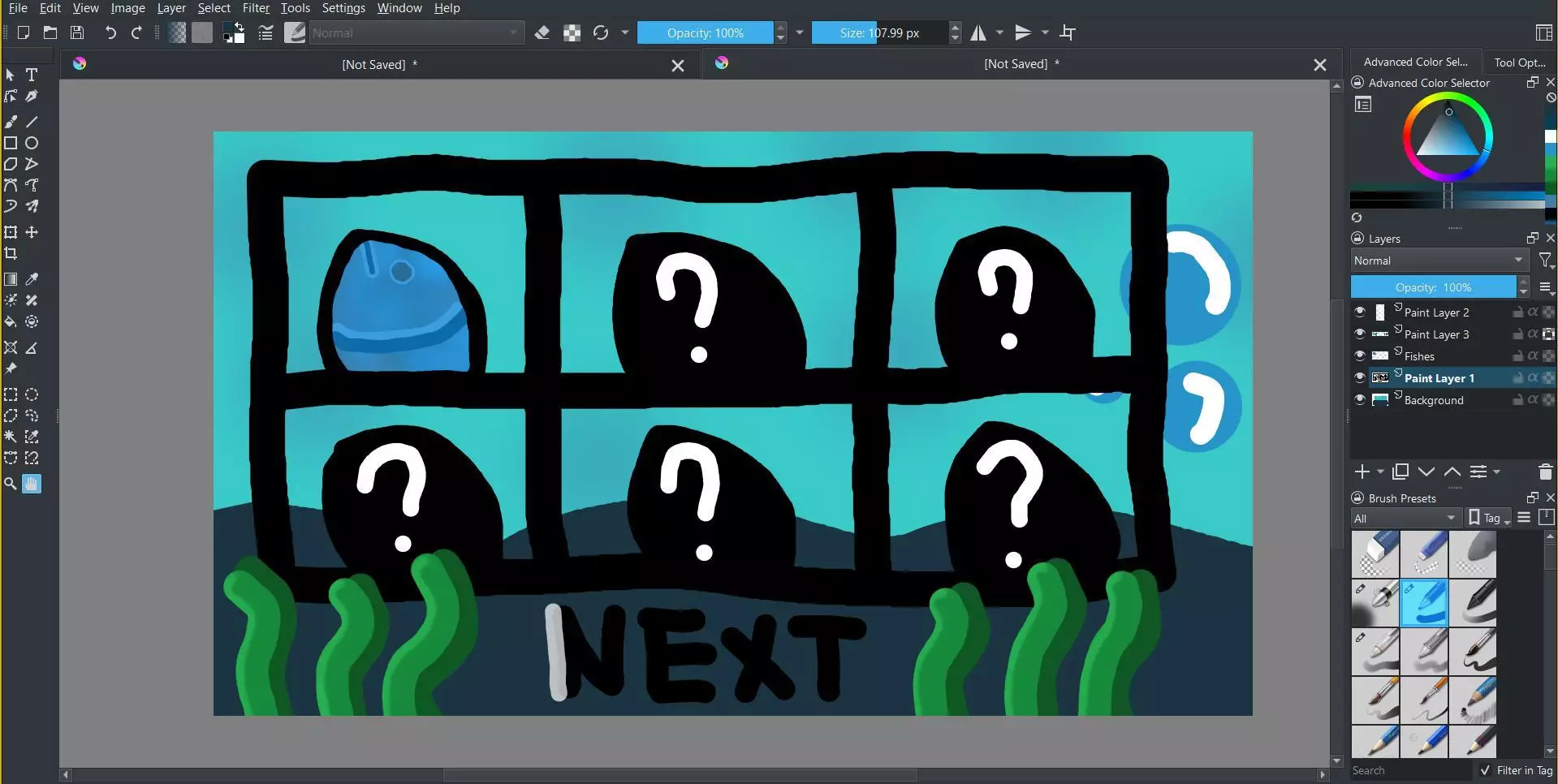Select the Ellipse shape tool
This screenshot has width=1558, height=784.
click(x=32, y=143)
